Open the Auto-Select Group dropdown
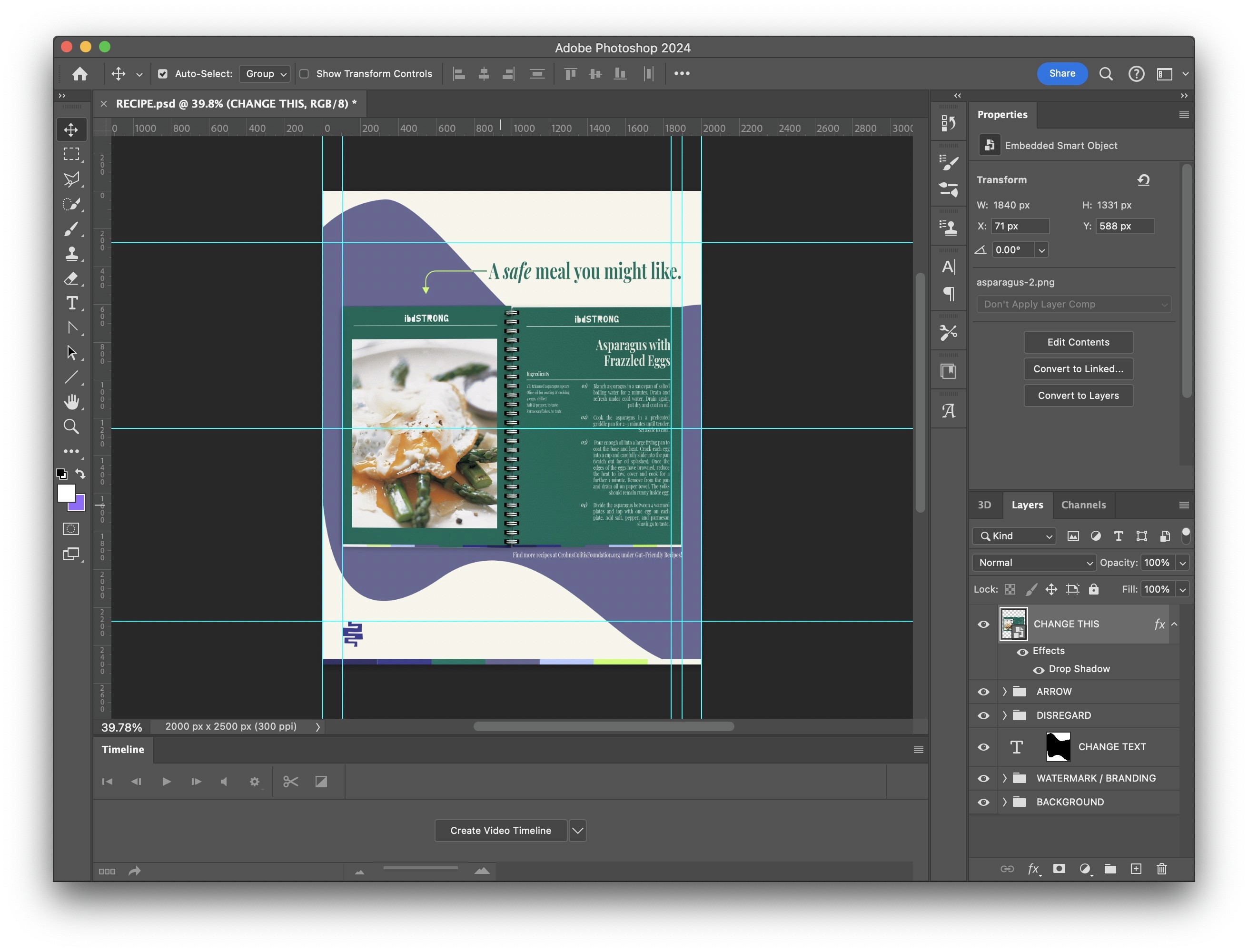This screenshot has height=952, width=1248. tap(265, 74)
